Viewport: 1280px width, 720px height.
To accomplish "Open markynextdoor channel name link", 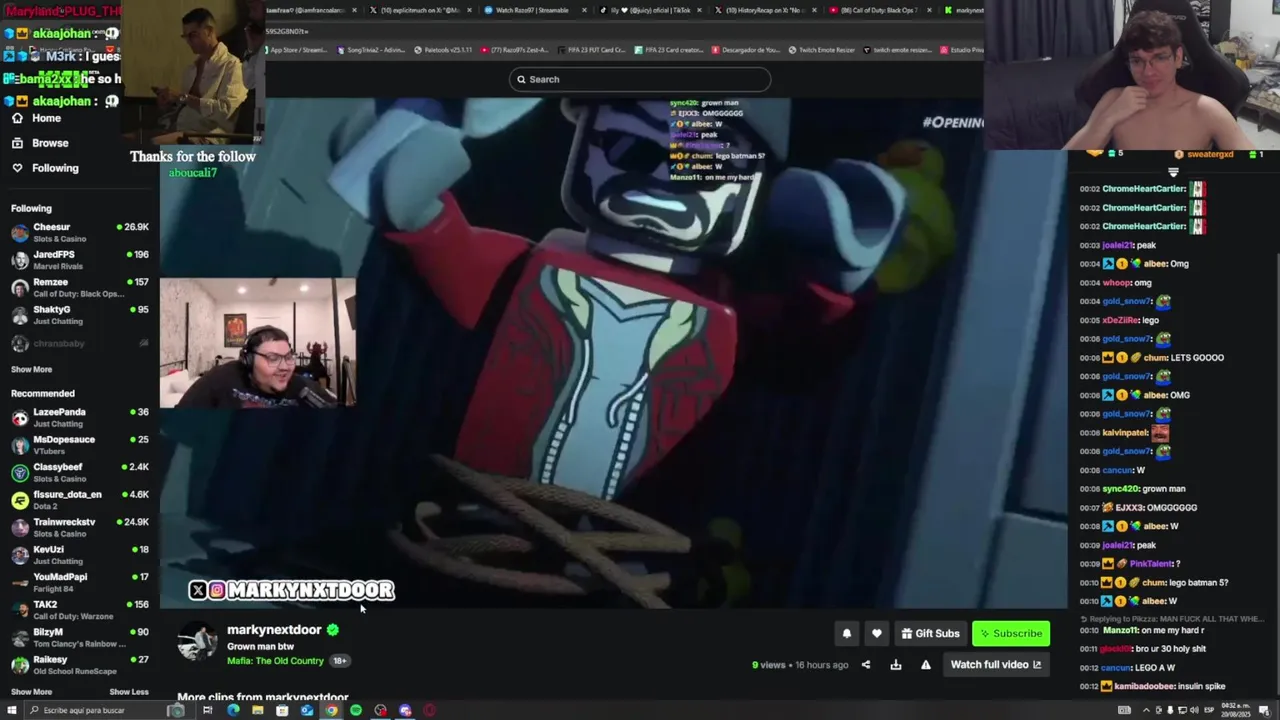I will click(274, 630).
